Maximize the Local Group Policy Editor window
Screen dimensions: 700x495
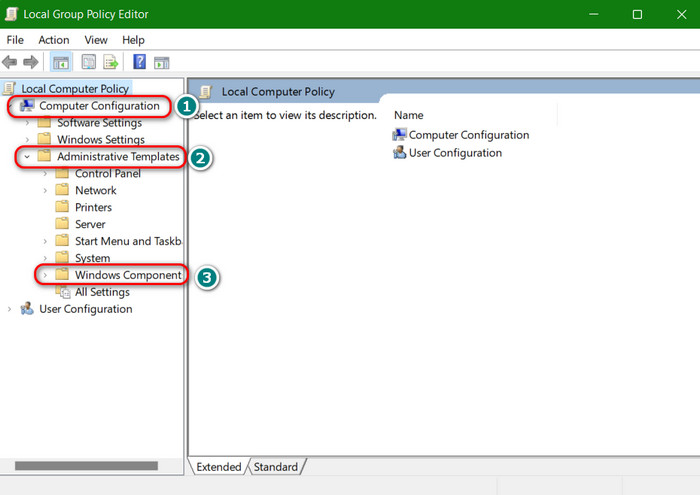637,14
